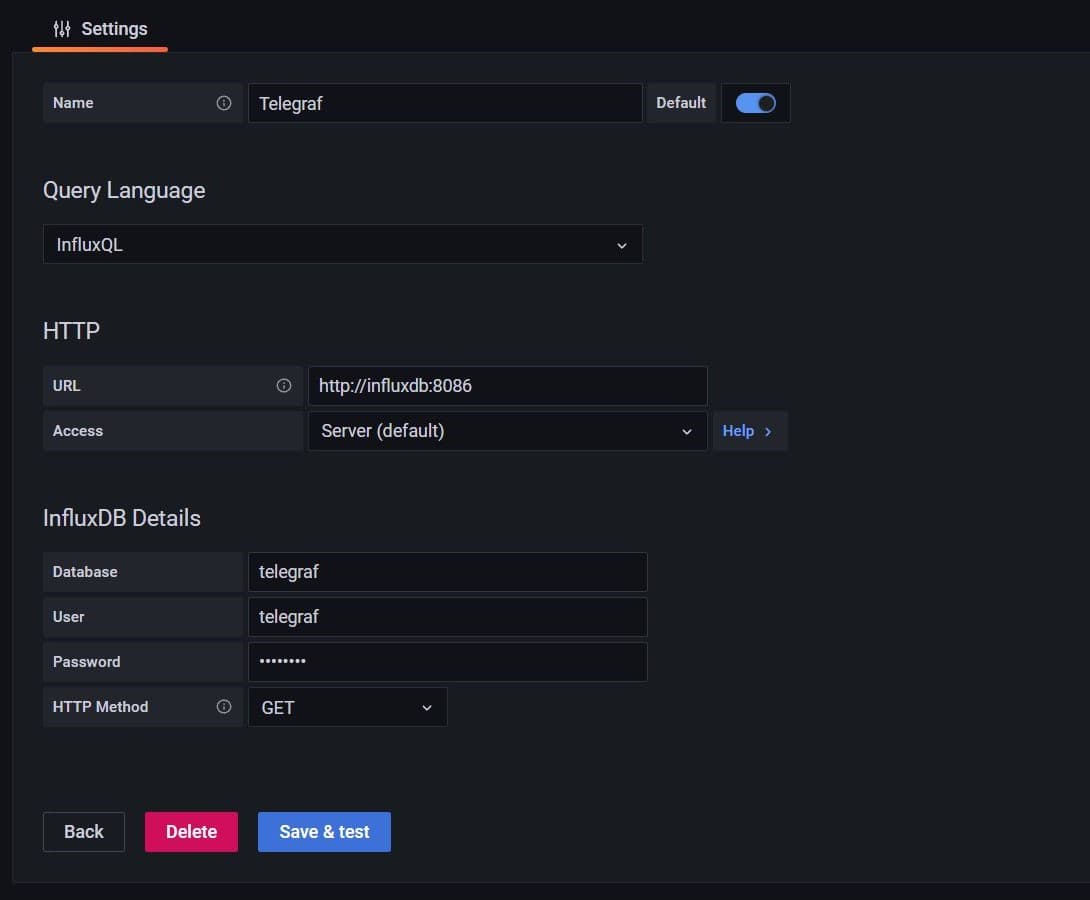Click the sliders icon beside Settings

click(62, 29)
